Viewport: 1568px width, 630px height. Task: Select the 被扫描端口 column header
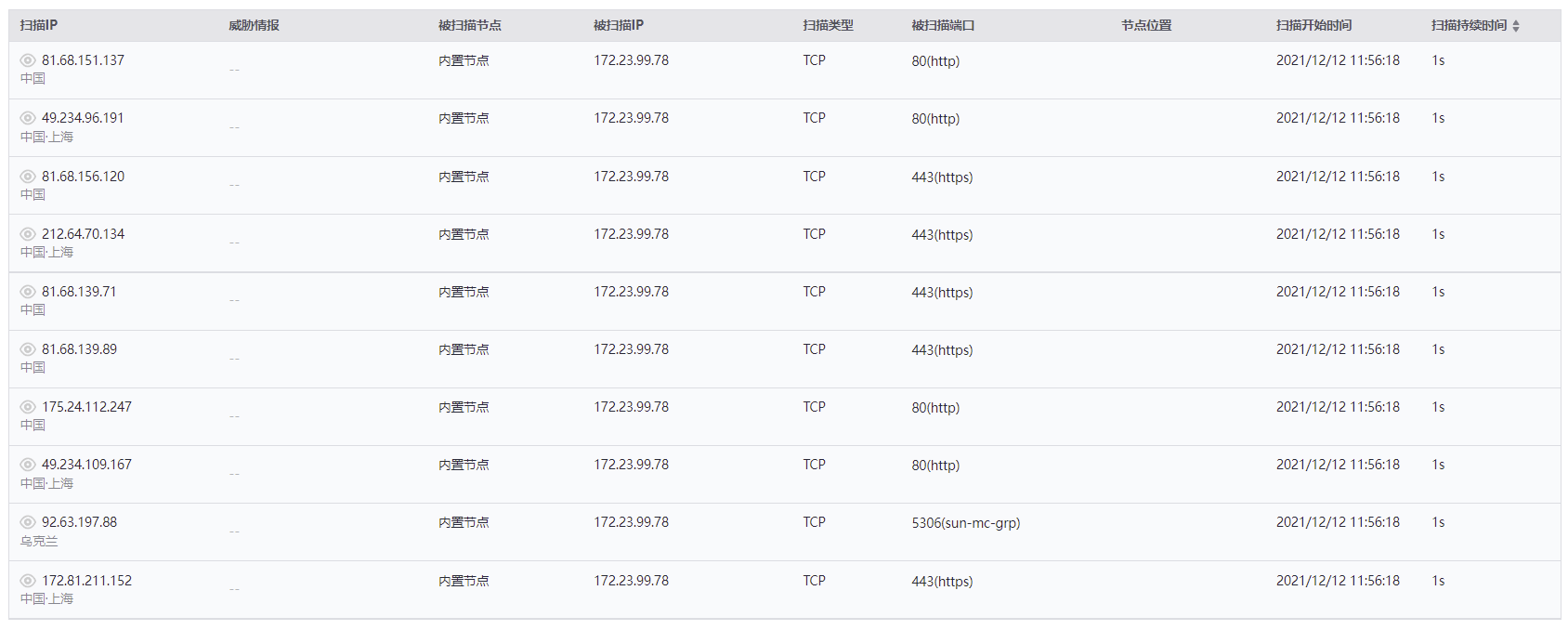pyautogui.click(x=943, y=26)
